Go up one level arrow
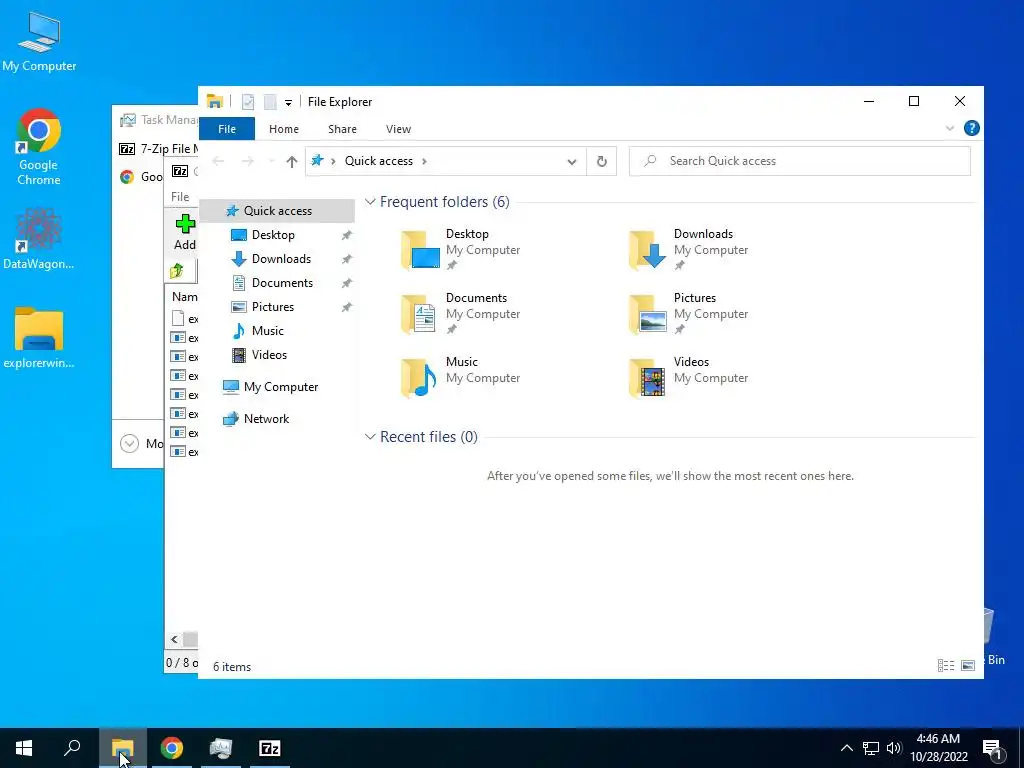 pos(292,161)
